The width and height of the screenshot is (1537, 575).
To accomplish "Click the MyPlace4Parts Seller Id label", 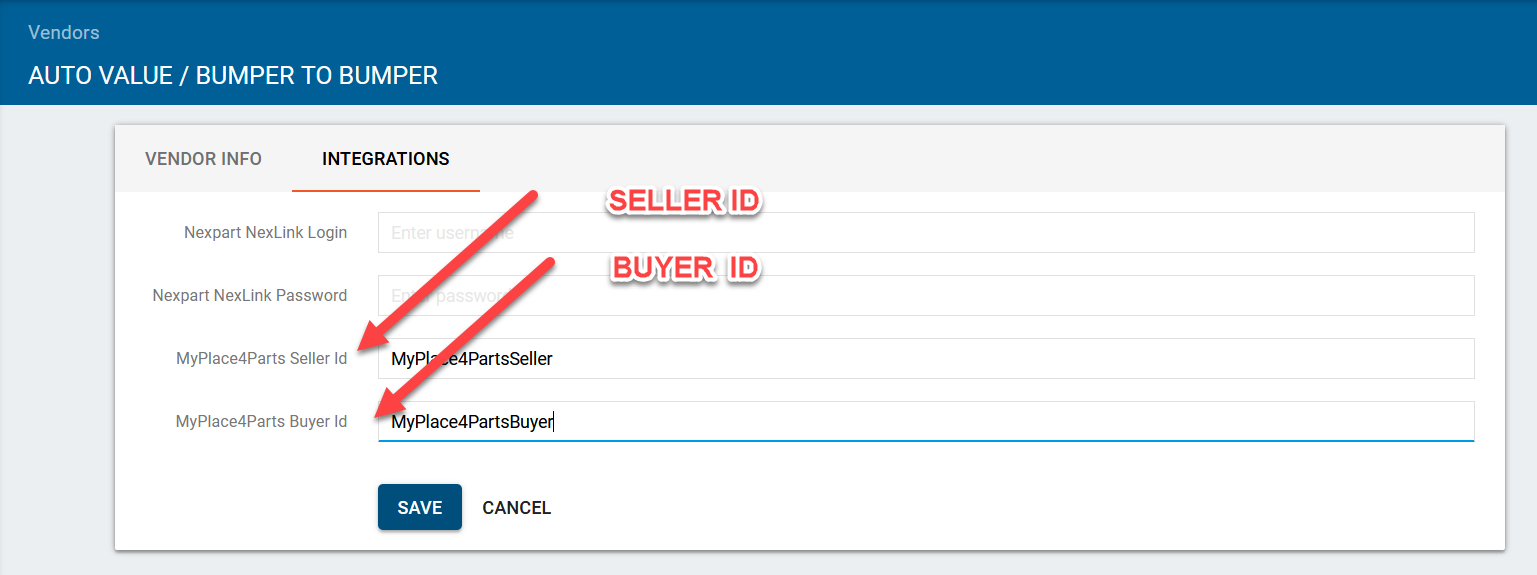I will [x=261, y=359].
